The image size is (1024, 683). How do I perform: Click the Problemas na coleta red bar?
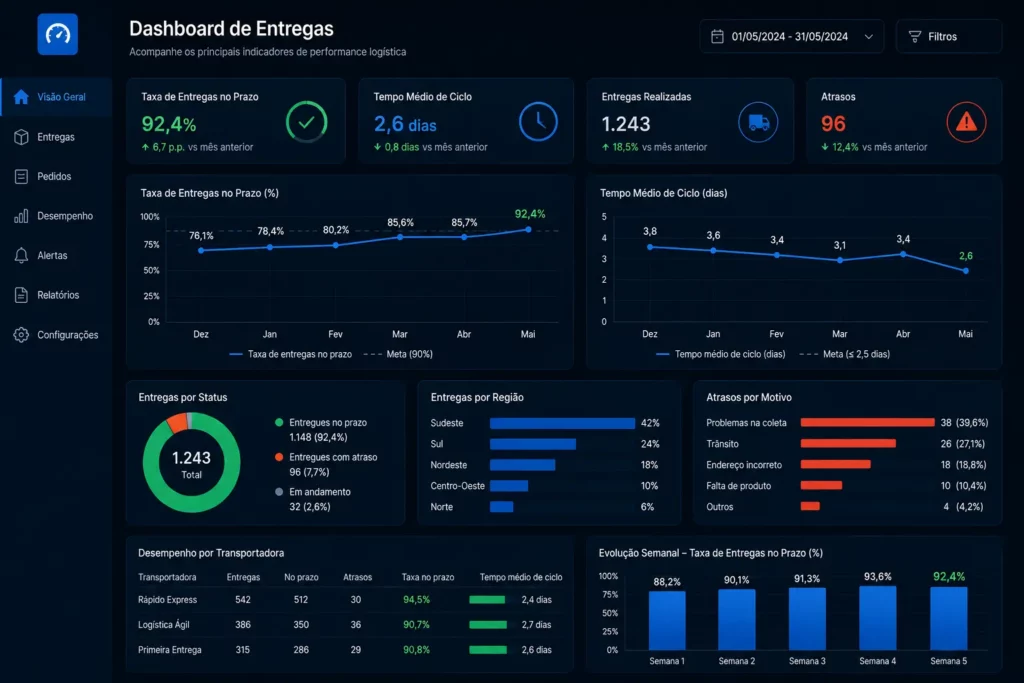867,422
